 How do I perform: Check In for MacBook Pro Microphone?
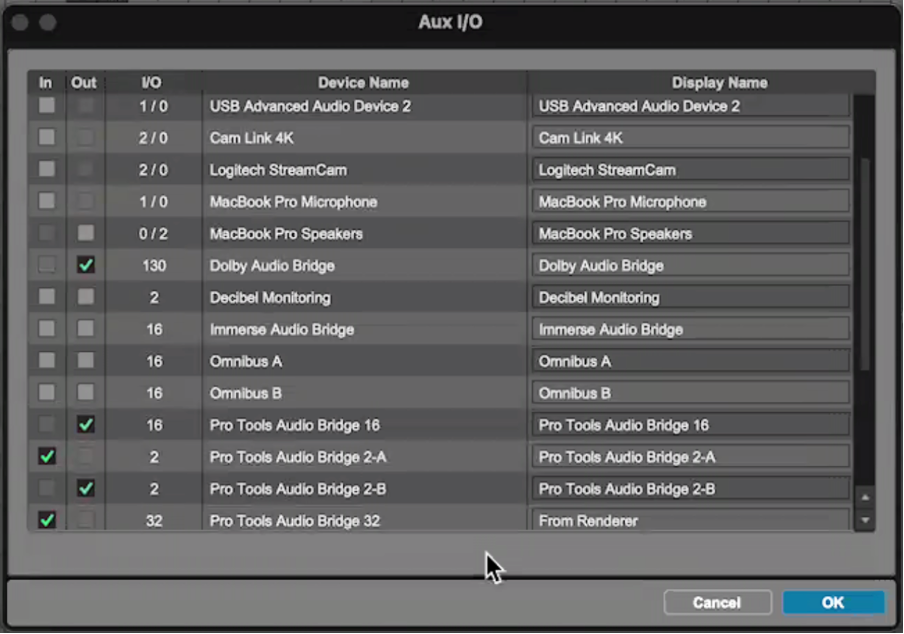coord(47,201)
